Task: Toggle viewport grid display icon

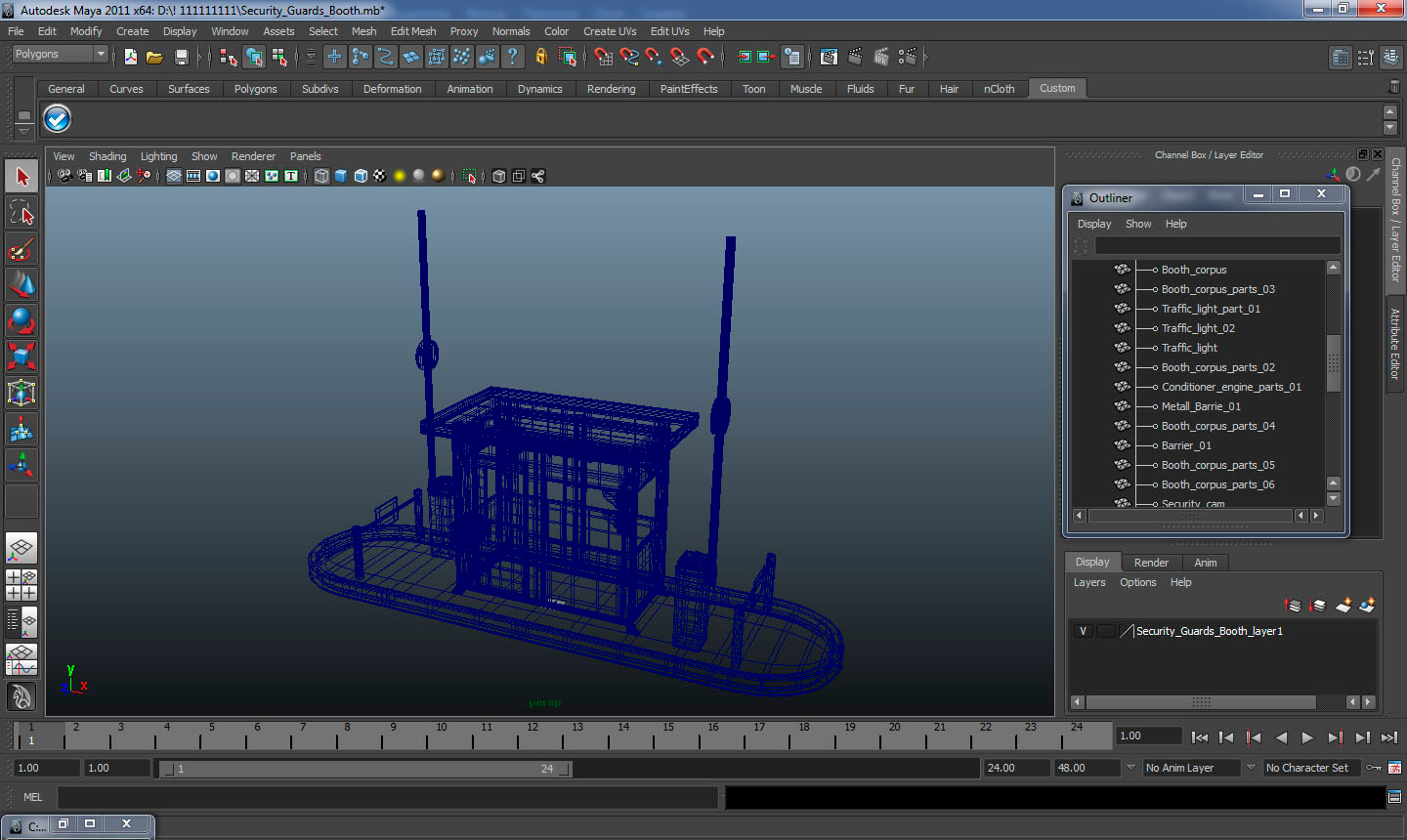Action: coord(173,176)
